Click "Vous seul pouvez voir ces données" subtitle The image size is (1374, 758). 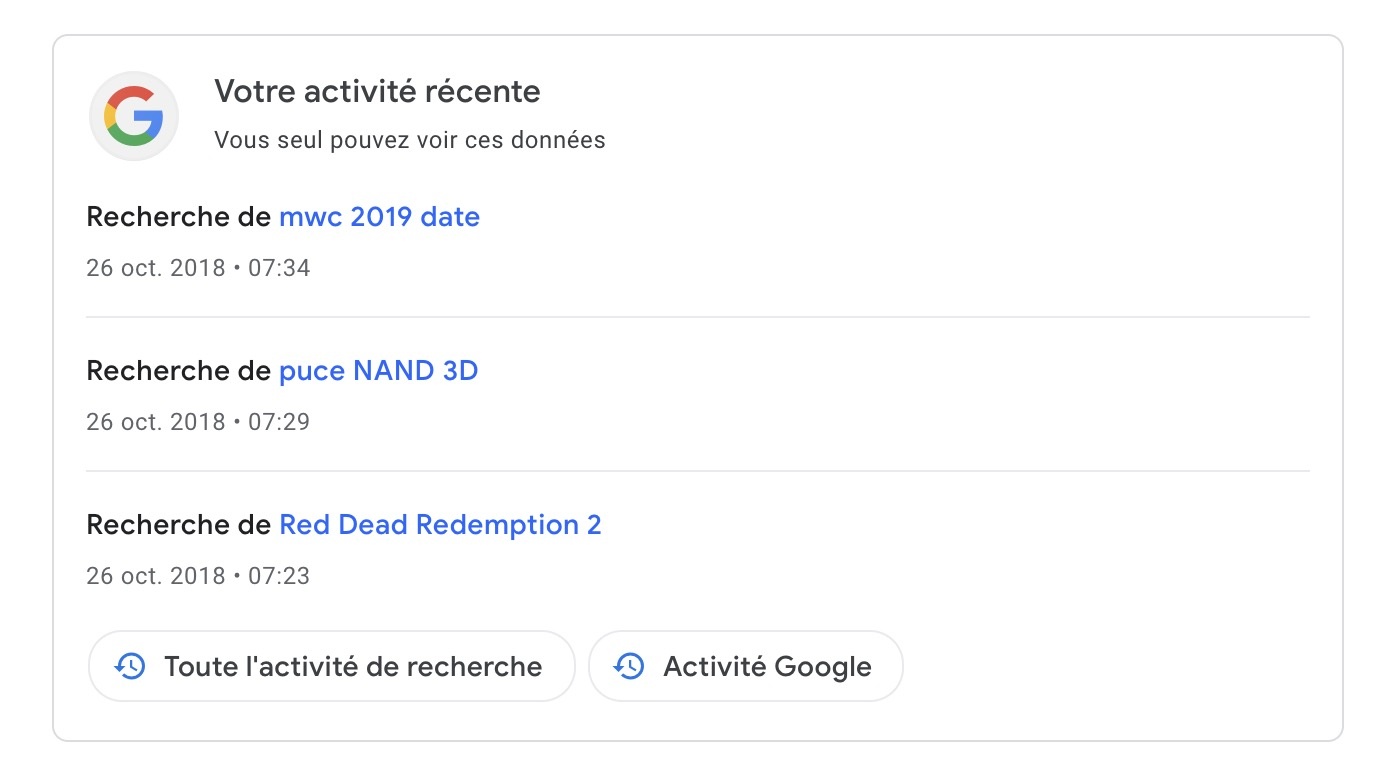click(x=410, y=140)
